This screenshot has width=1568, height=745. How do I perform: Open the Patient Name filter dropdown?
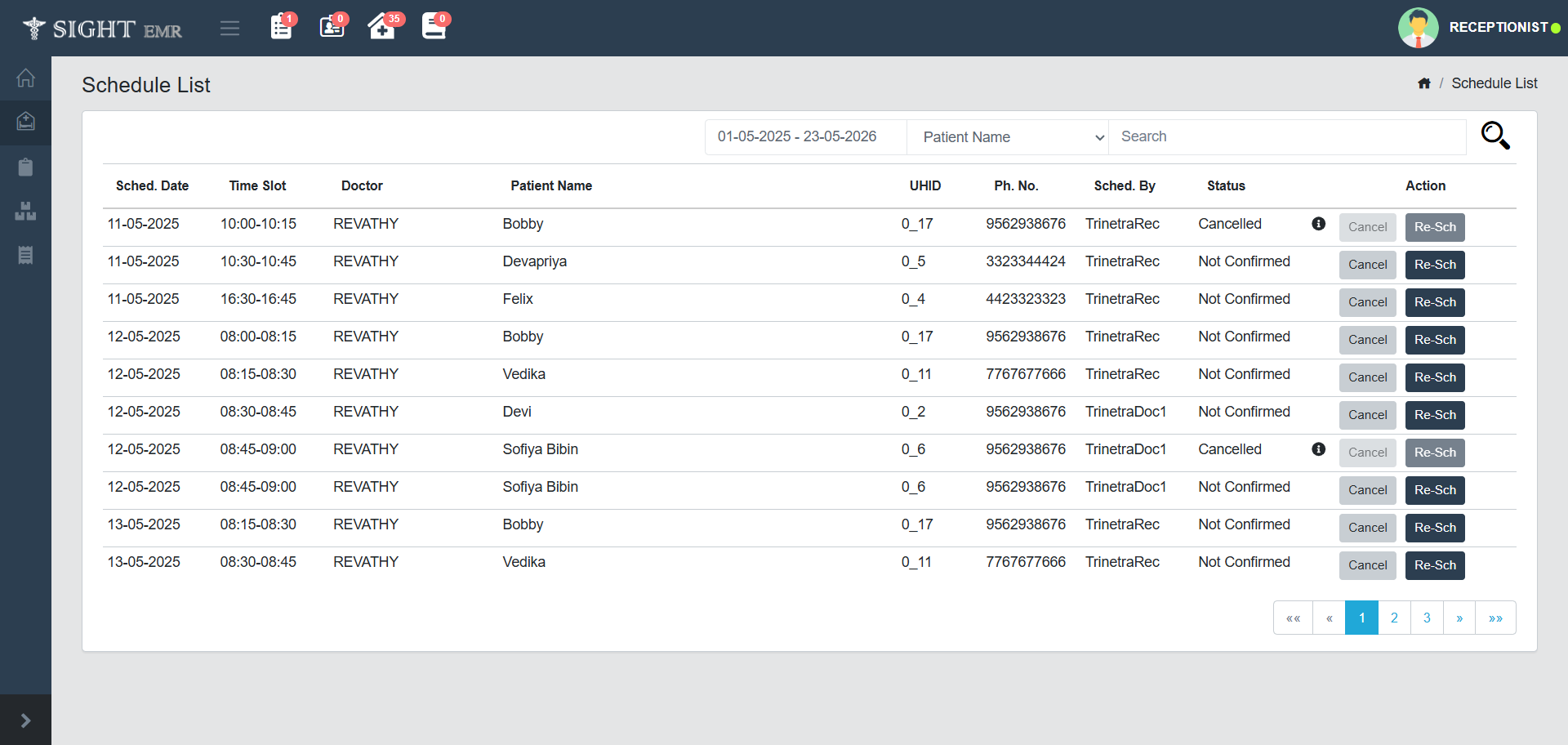[1007, 137]
